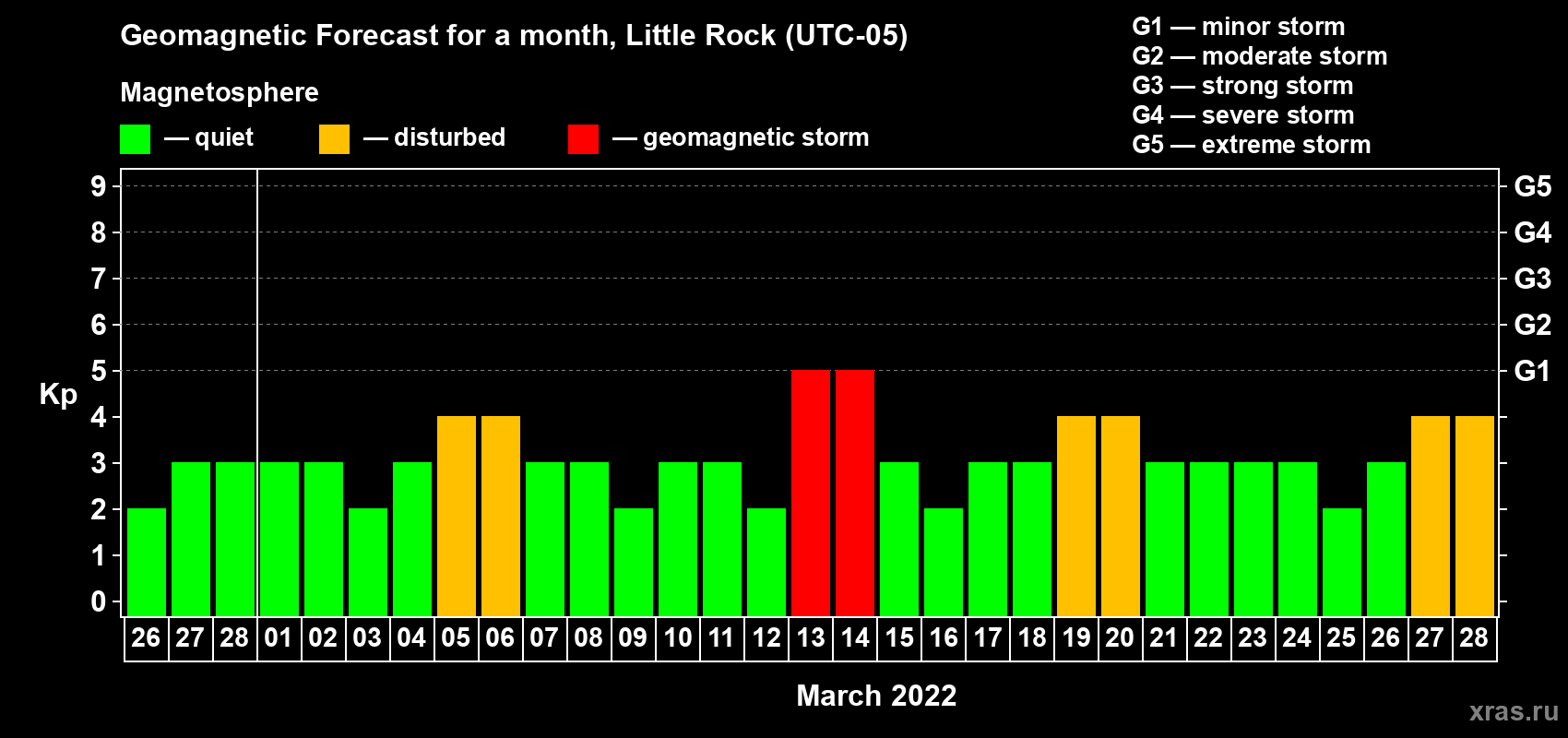Click the orange bar for March 06
Viewport: 1568px width, 738px height.
[501, 516]
